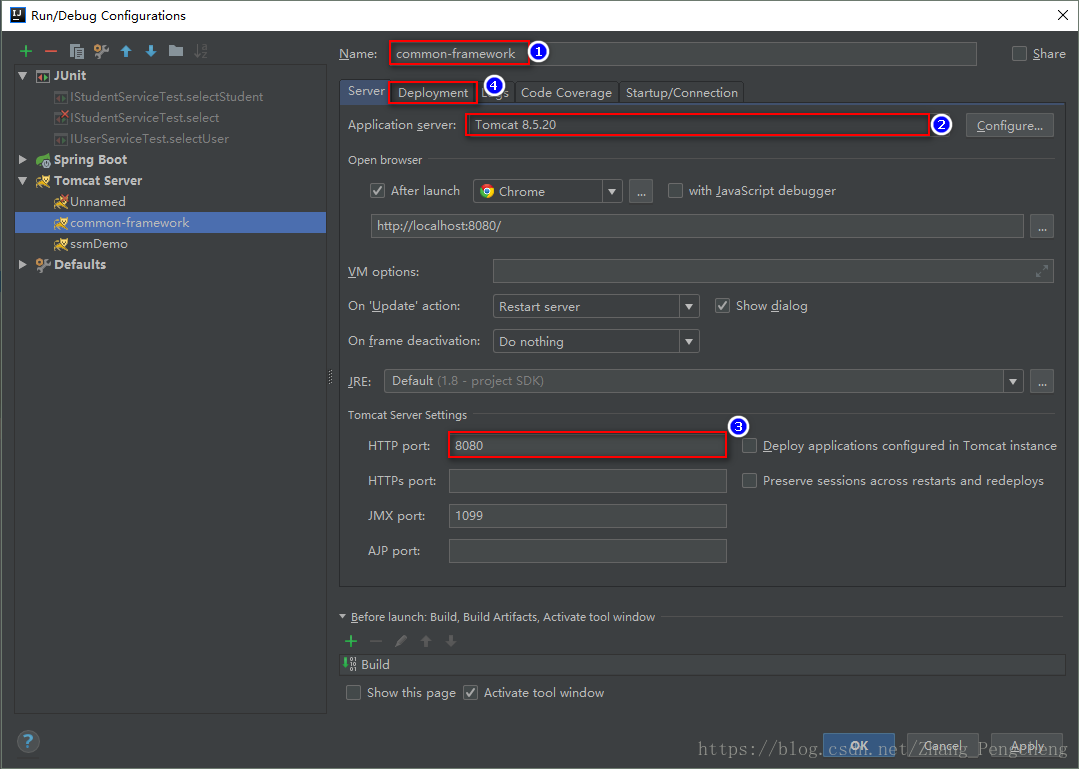Toggle the Share checkbox

coord(1019,54)
